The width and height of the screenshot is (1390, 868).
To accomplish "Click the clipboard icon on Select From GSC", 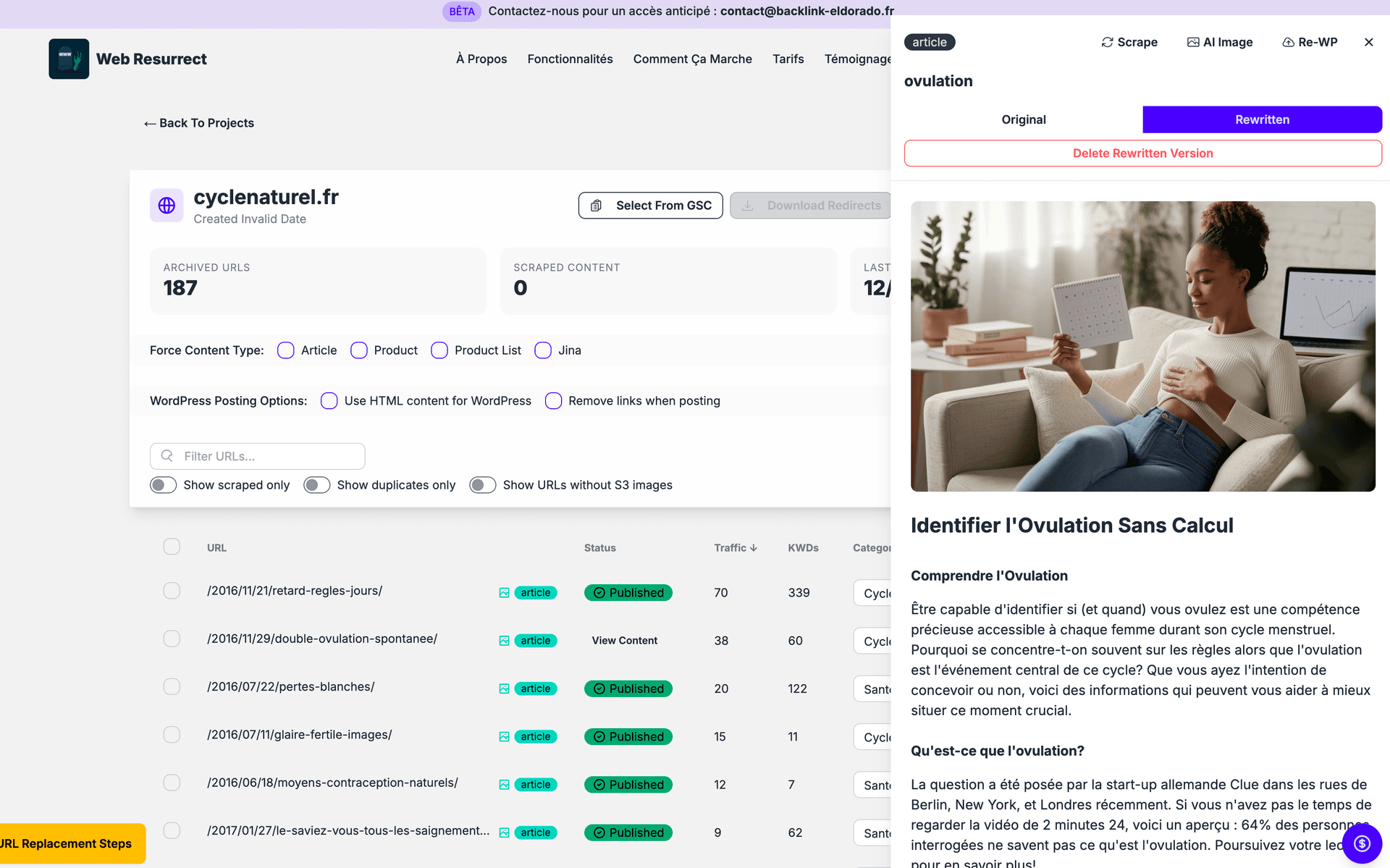I will (x=596, y=205).
